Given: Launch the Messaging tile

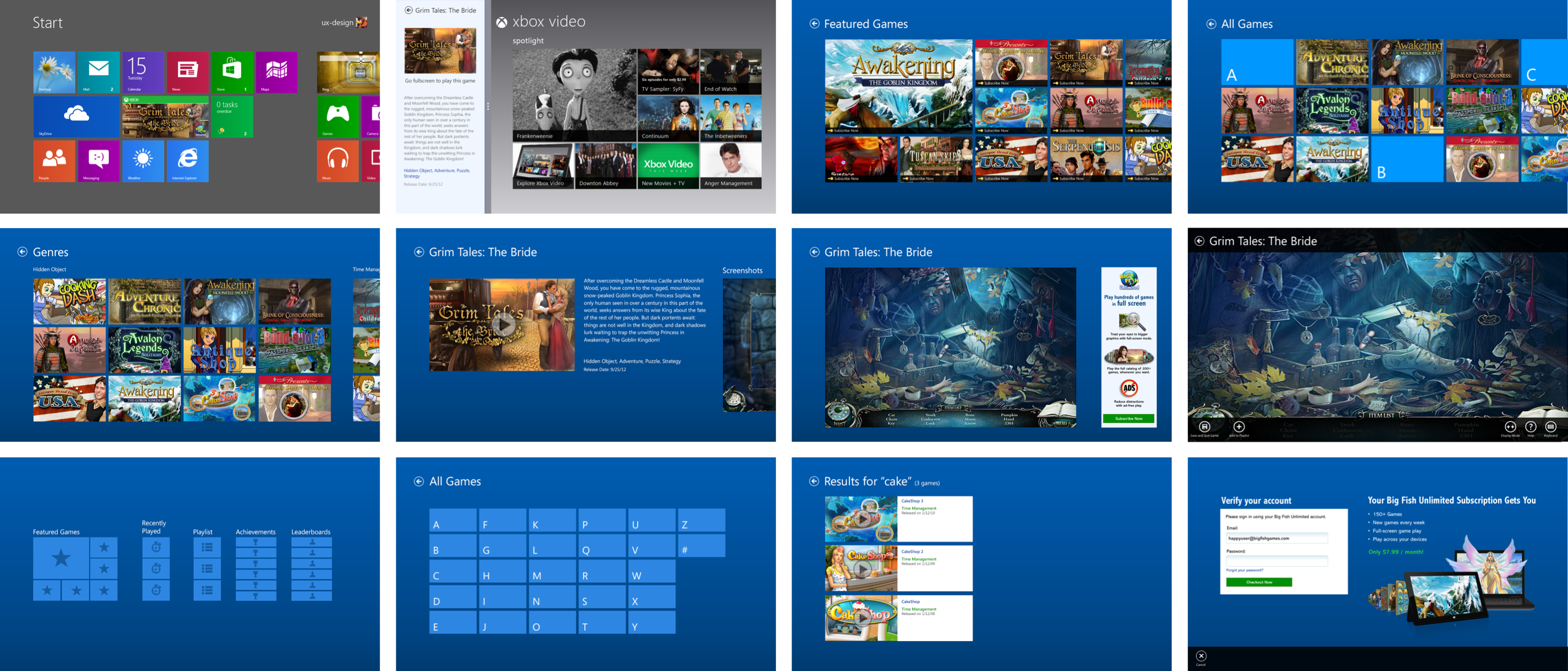Looking at the screenshot, I should [x=99, y=161].
